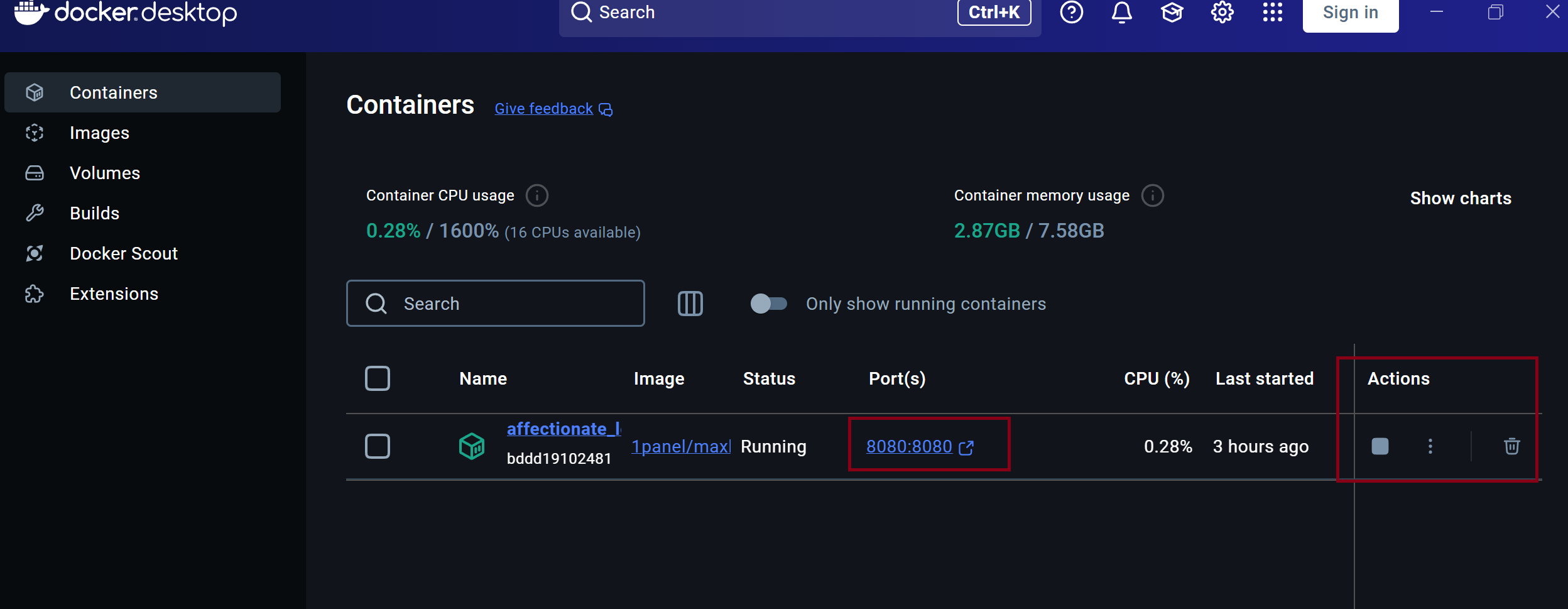The image size is (1568, 609).
Task: Minimize the Docker Desktop window
Action: coord(1437,12)
